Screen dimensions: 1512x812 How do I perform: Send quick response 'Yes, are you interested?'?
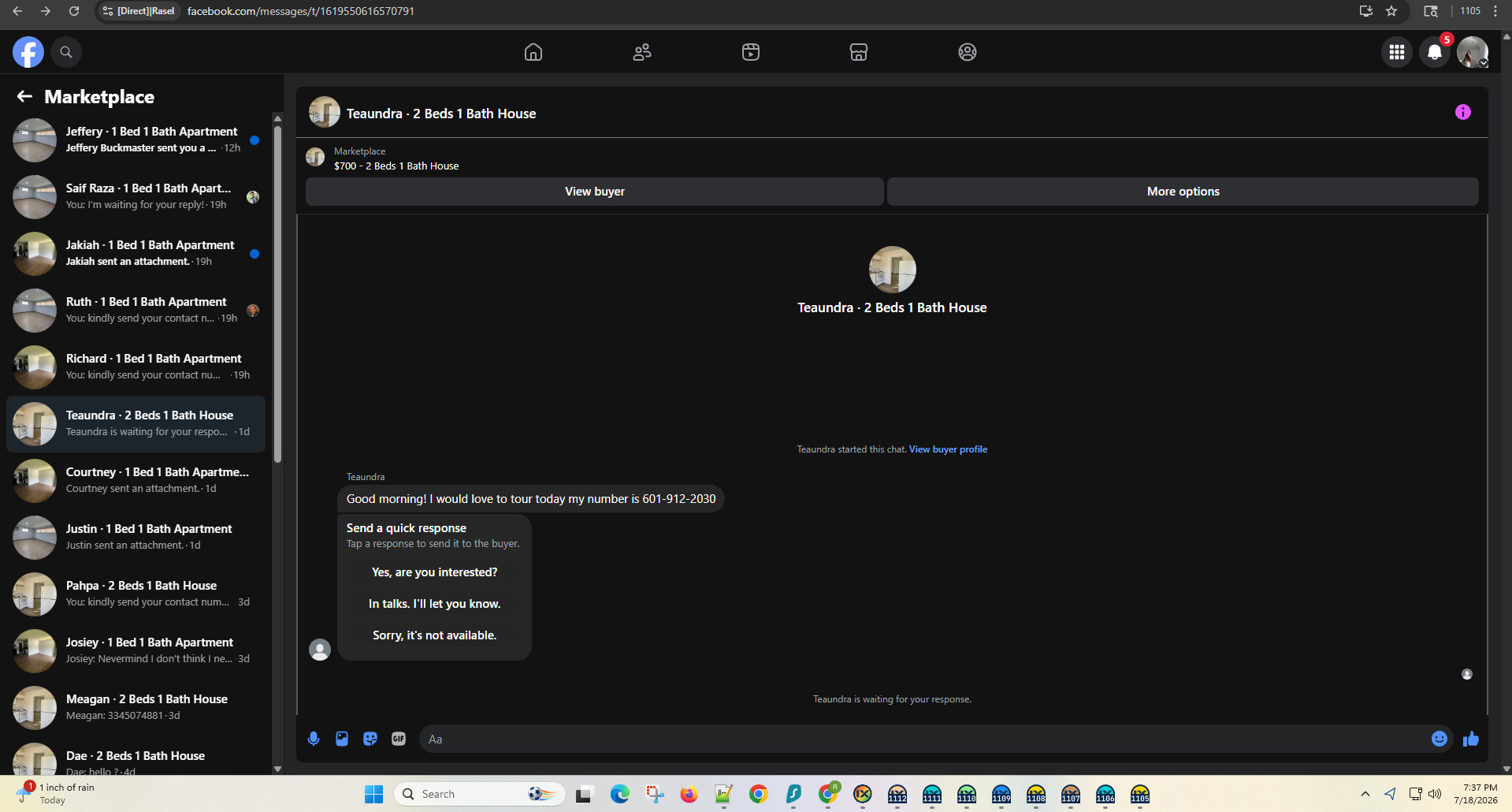click(435, 572)
